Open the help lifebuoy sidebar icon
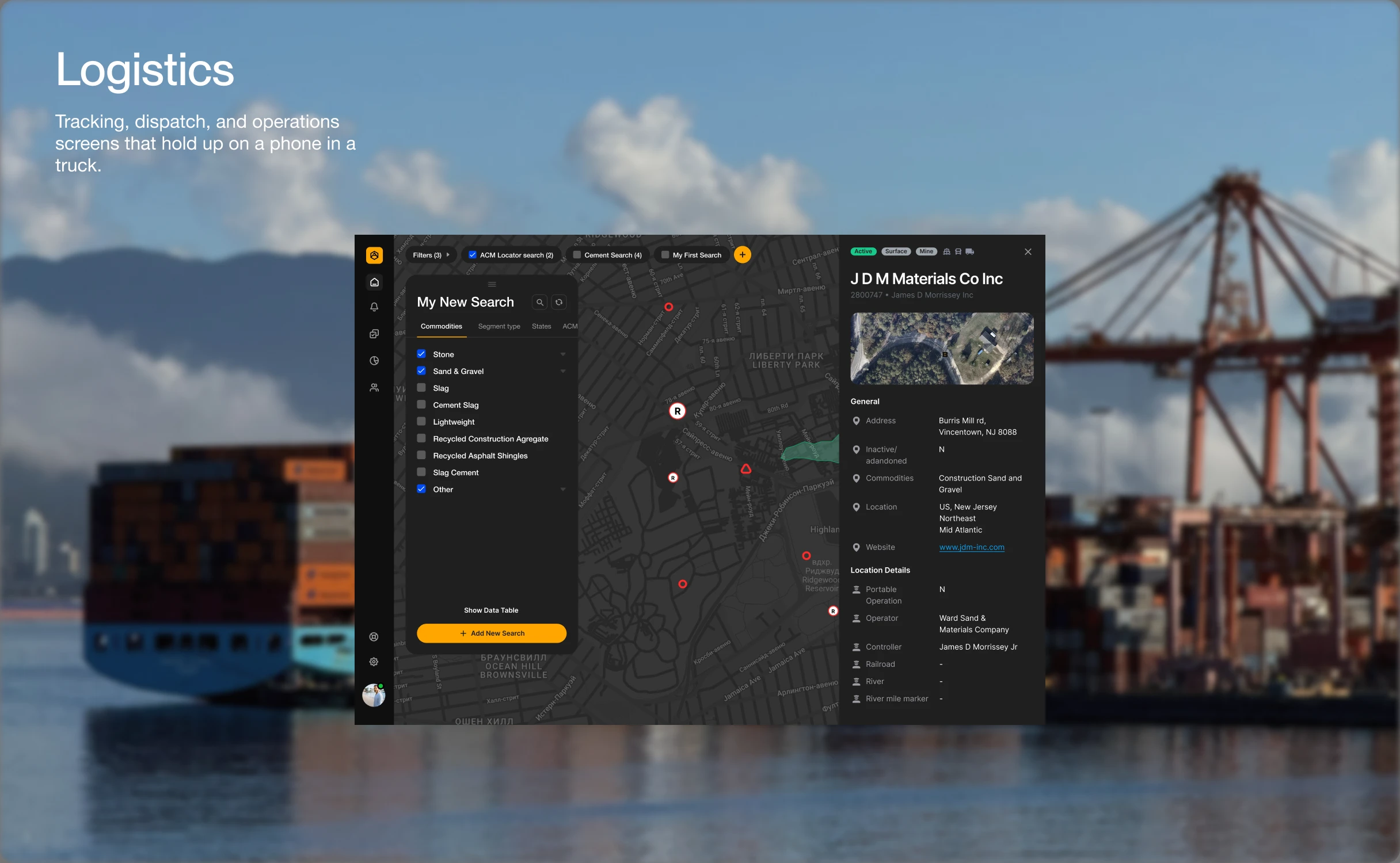 374,636
